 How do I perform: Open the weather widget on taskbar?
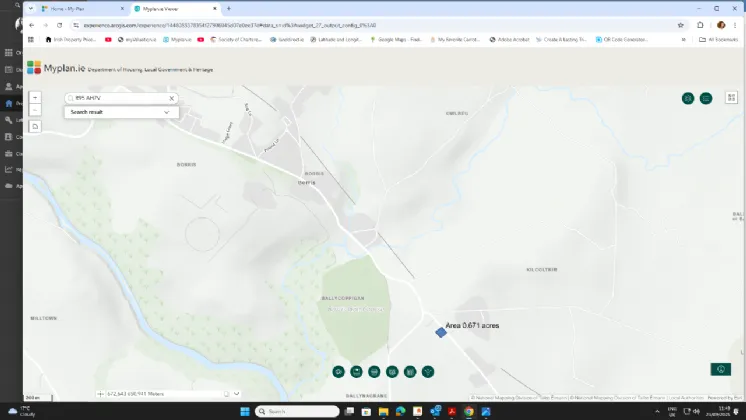click(x=21, y=411)
